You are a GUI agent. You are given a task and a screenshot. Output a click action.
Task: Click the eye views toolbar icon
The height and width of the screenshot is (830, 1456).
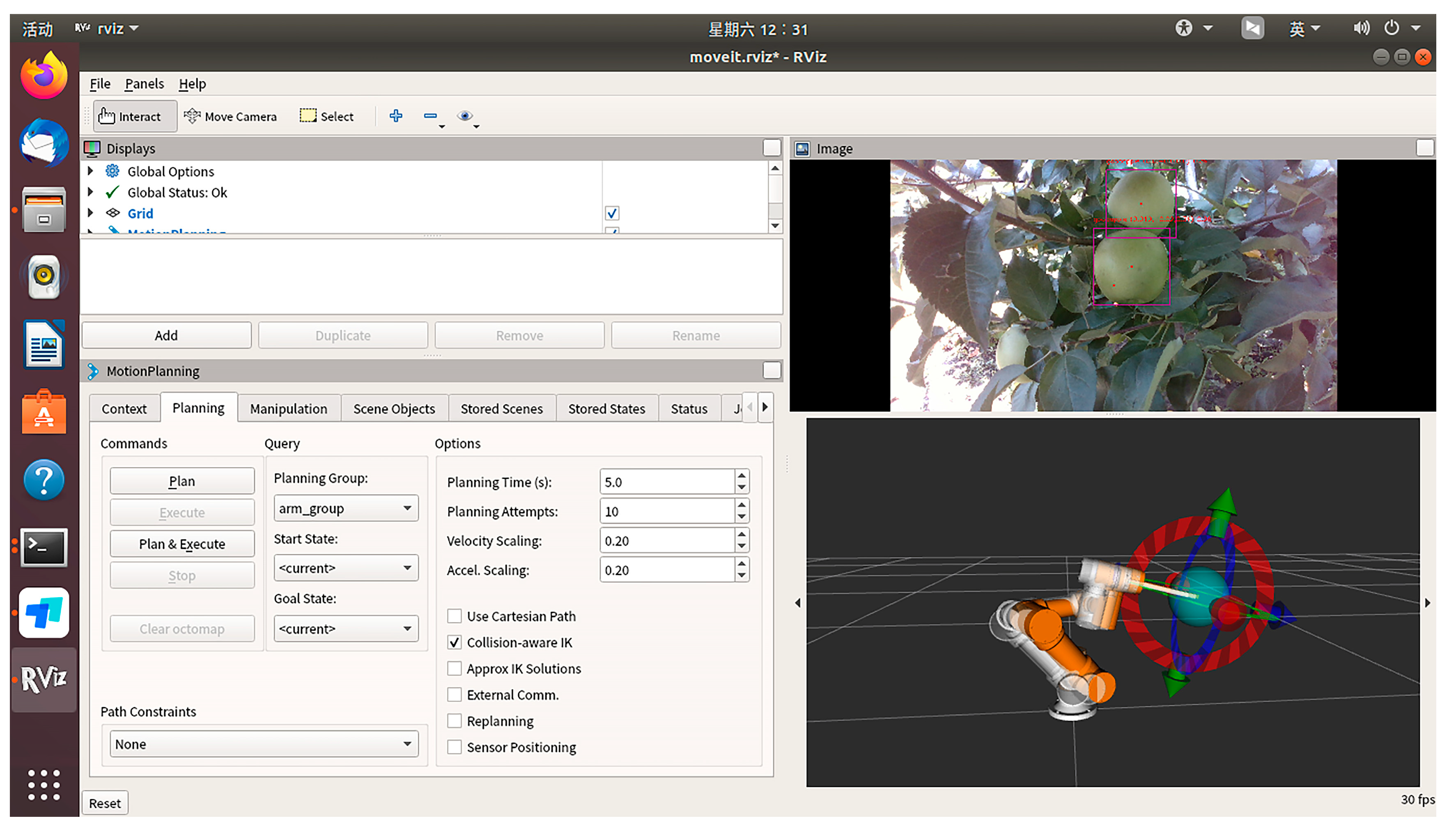pos(464,116)
